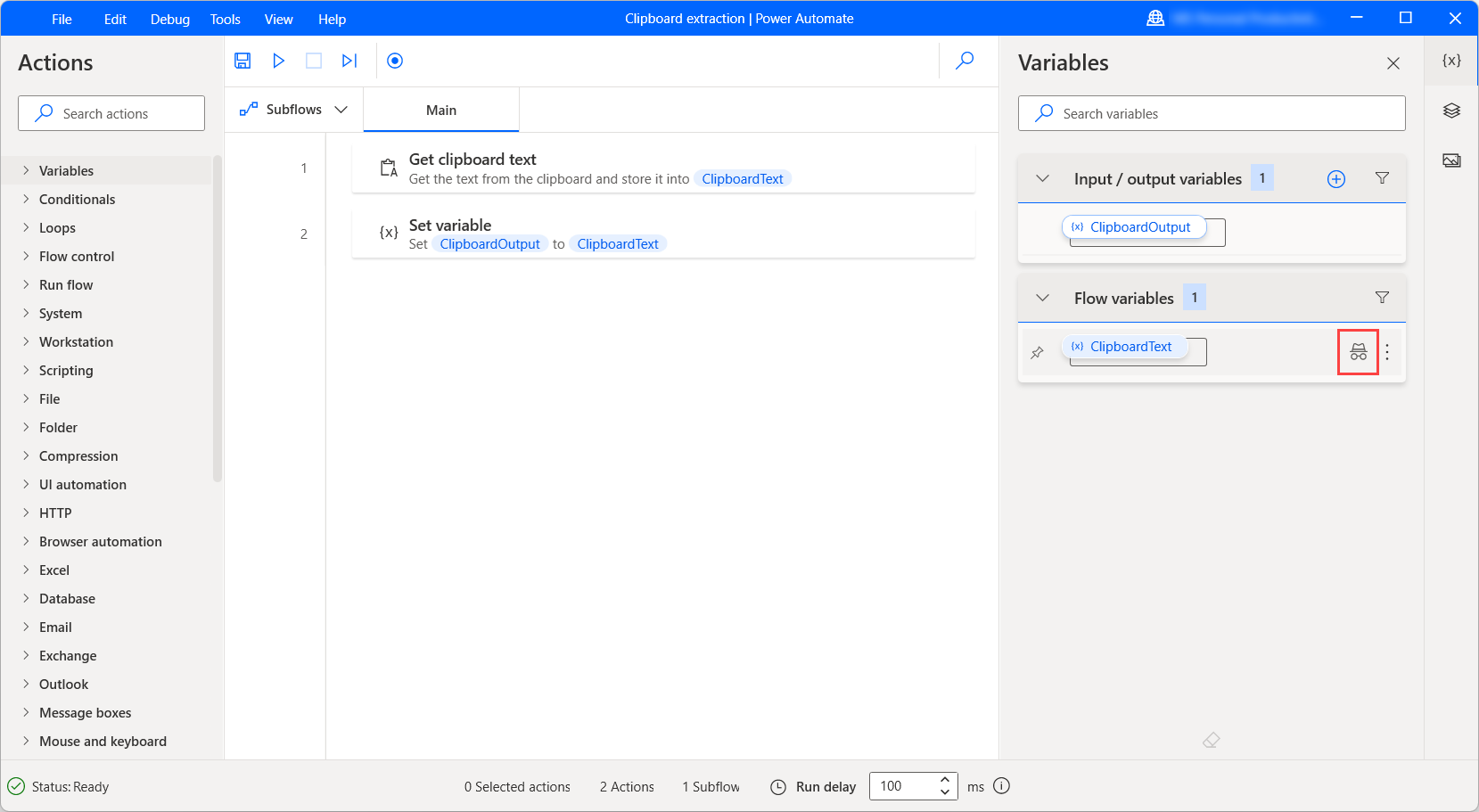Open the UI elements sidebar icon

(x=1451, y=111)
